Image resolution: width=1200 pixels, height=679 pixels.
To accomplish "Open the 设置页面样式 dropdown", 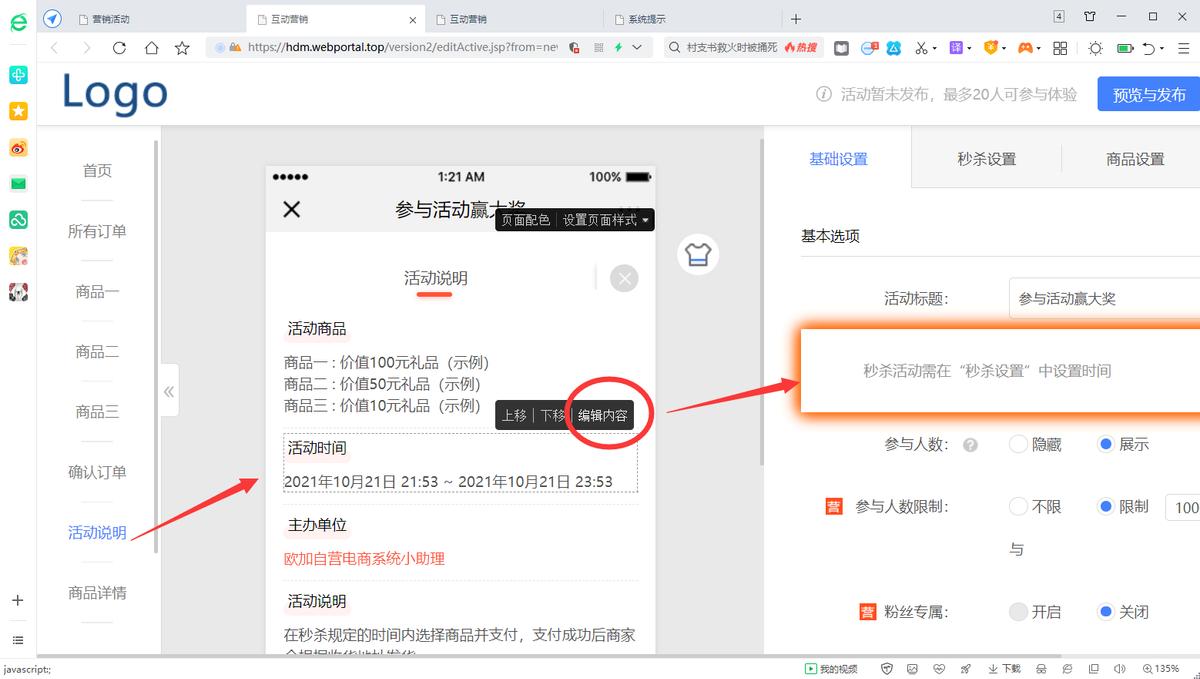I will pos(596,218).
